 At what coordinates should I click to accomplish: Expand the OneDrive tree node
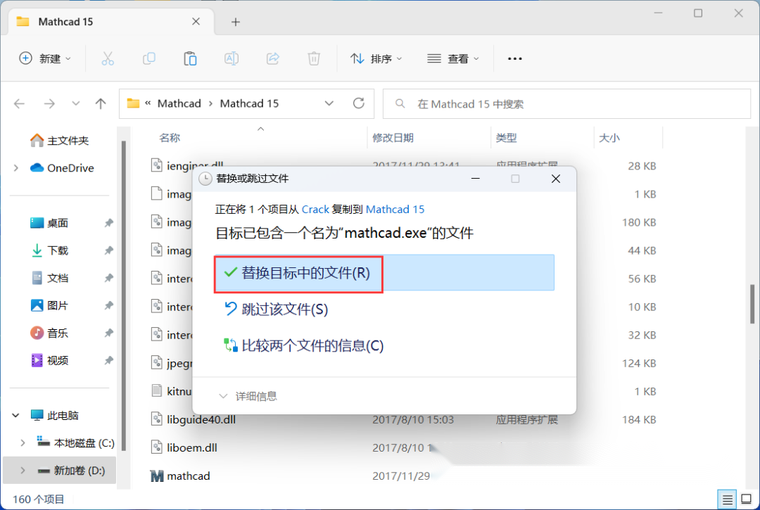coord(15,168)
